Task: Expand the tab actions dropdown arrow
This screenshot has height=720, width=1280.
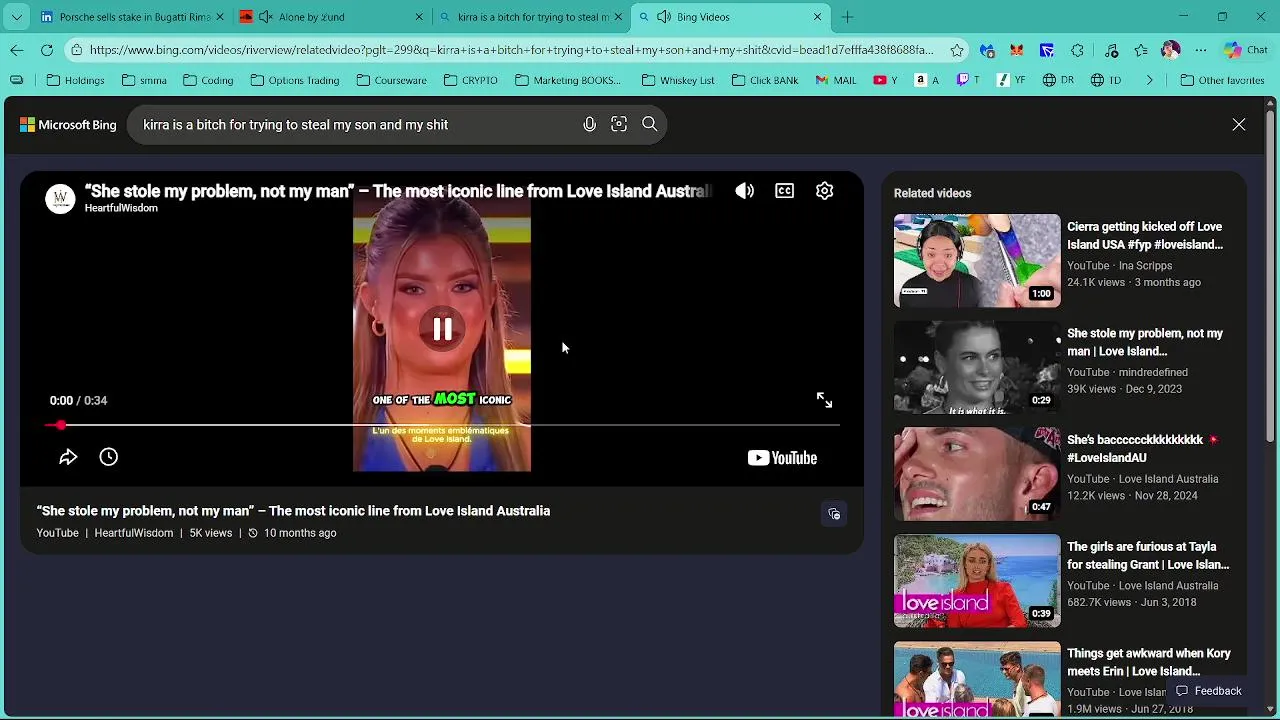Action: click(16, 17)
